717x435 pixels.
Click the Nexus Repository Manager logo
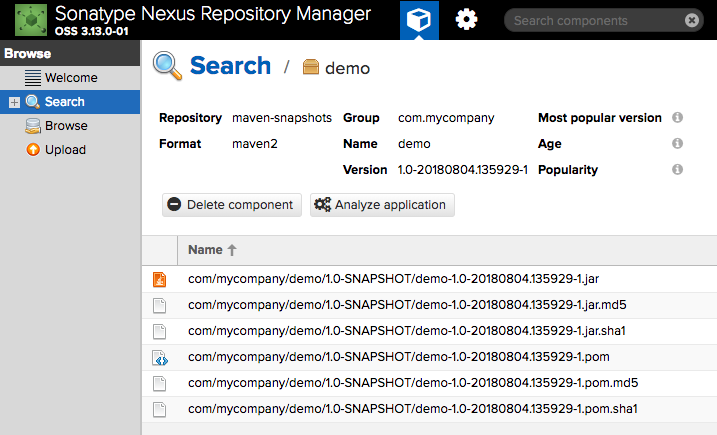coord(31,20)
